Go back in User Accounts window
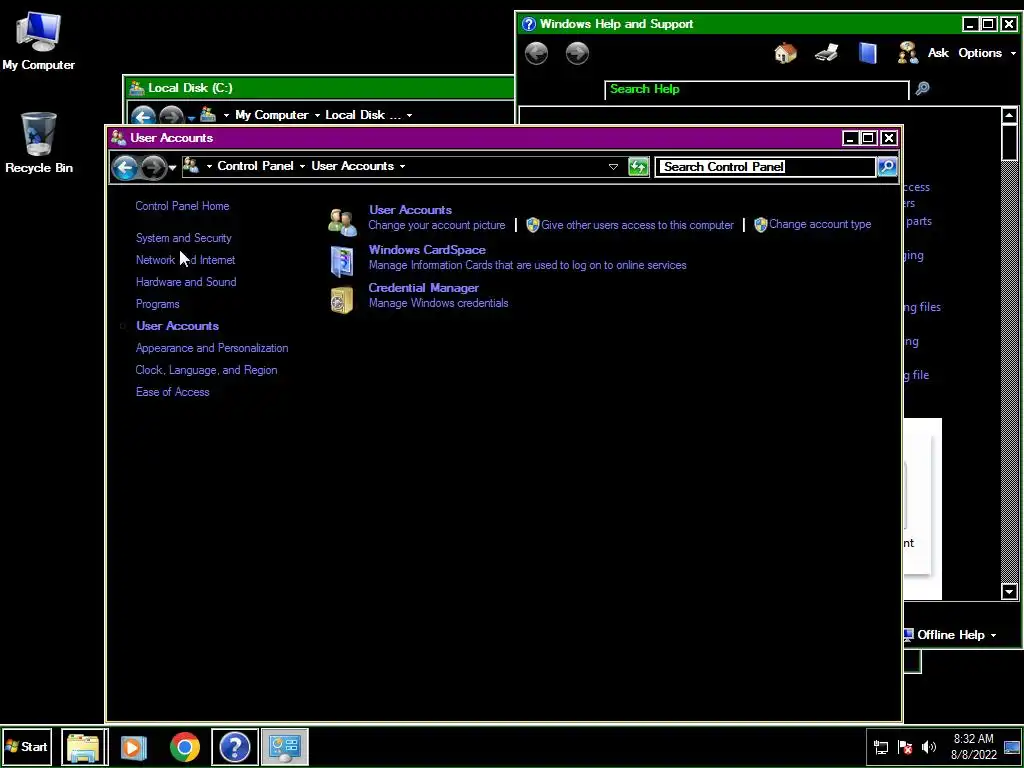This screenshot has width=1024, height=768. (125, 168)
